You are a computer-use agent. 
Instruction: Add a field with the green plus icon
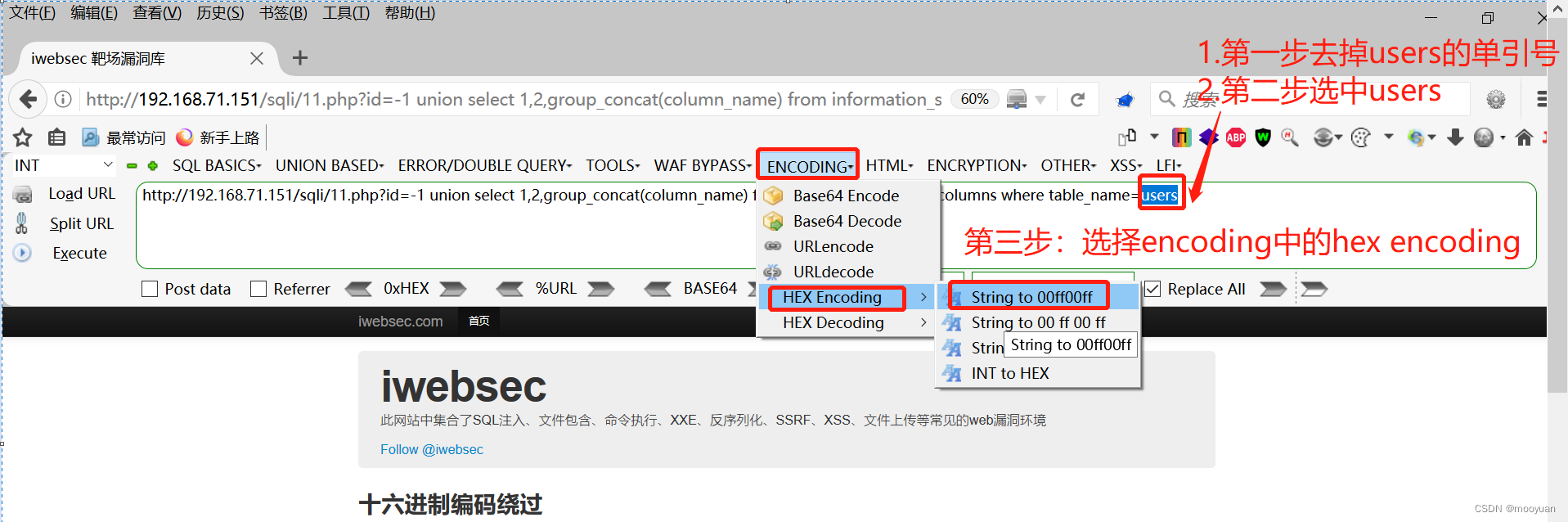pos(152,165)
